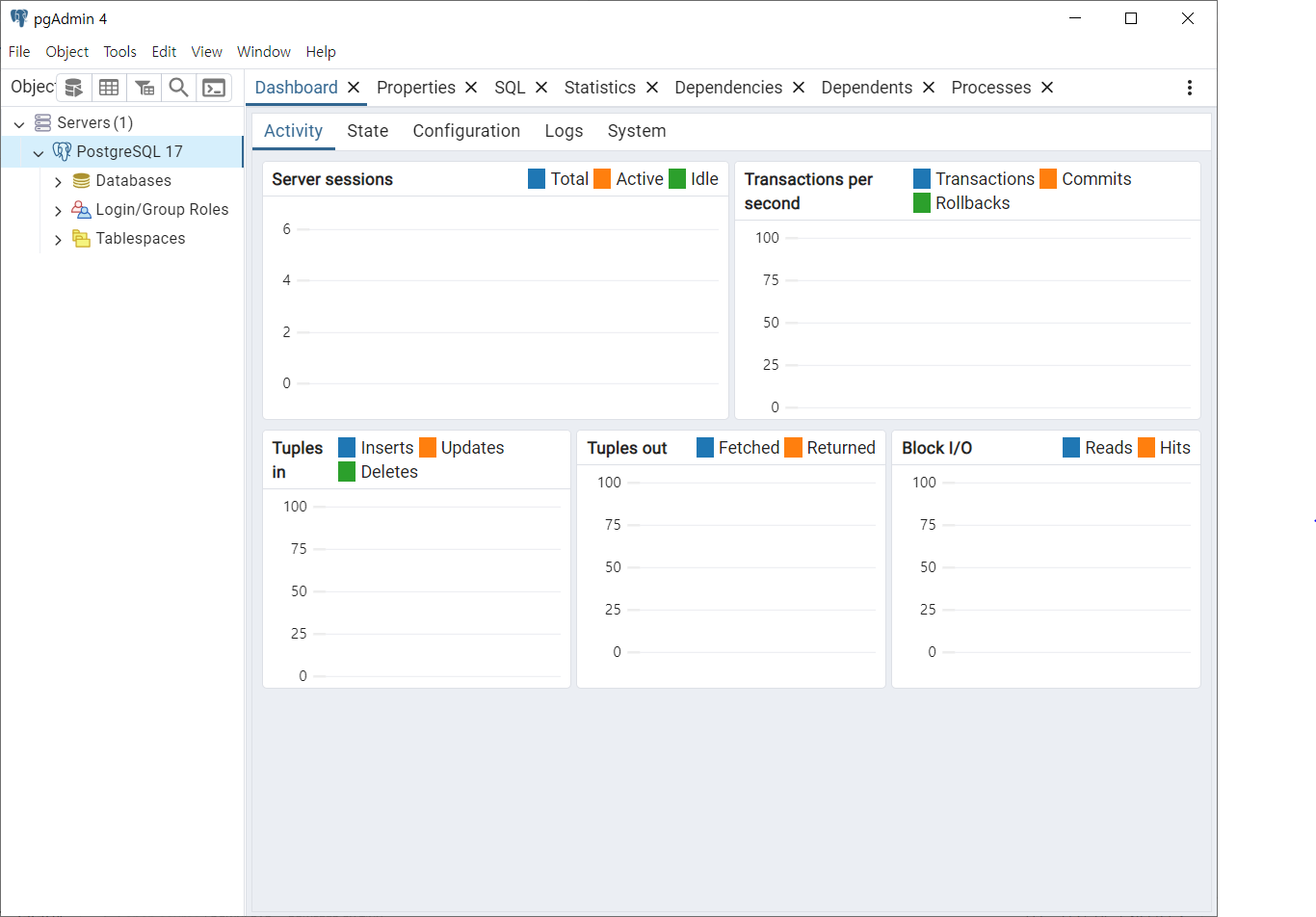Click the Tablespaces folder icon
This screenshot has width=1316, height=917.
point(81,238)
